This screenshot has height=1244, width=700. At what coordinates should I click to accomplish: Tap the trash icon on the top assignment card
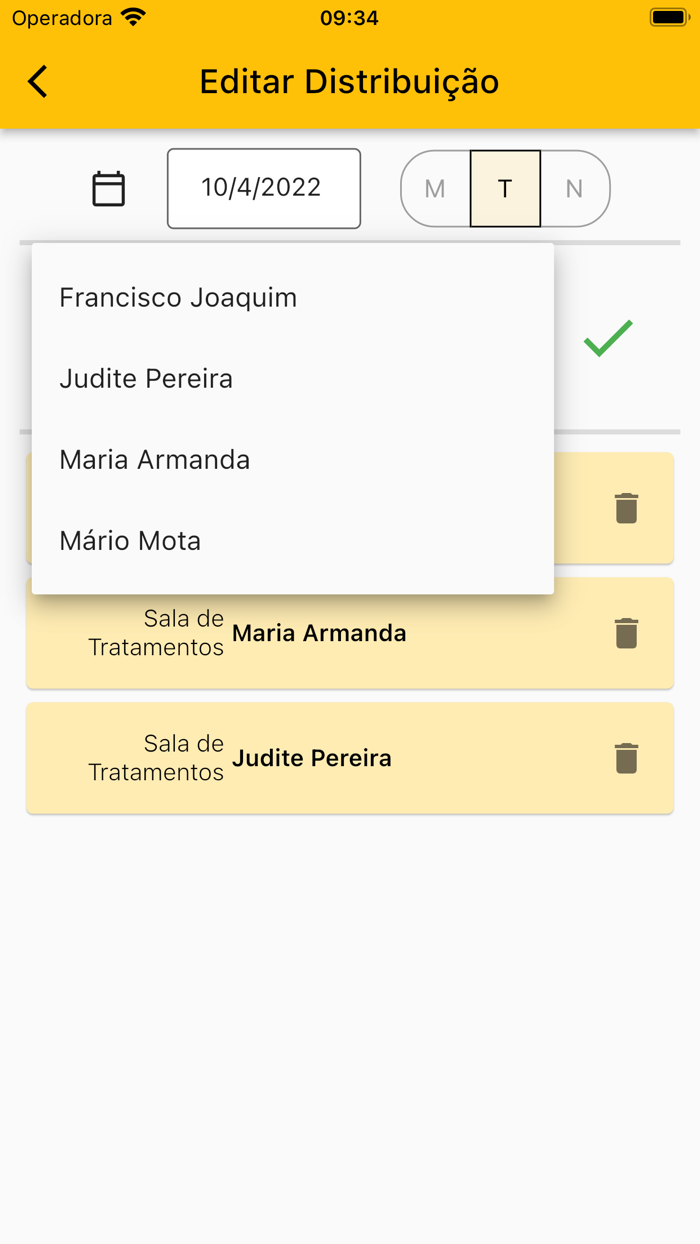point(627,508)
